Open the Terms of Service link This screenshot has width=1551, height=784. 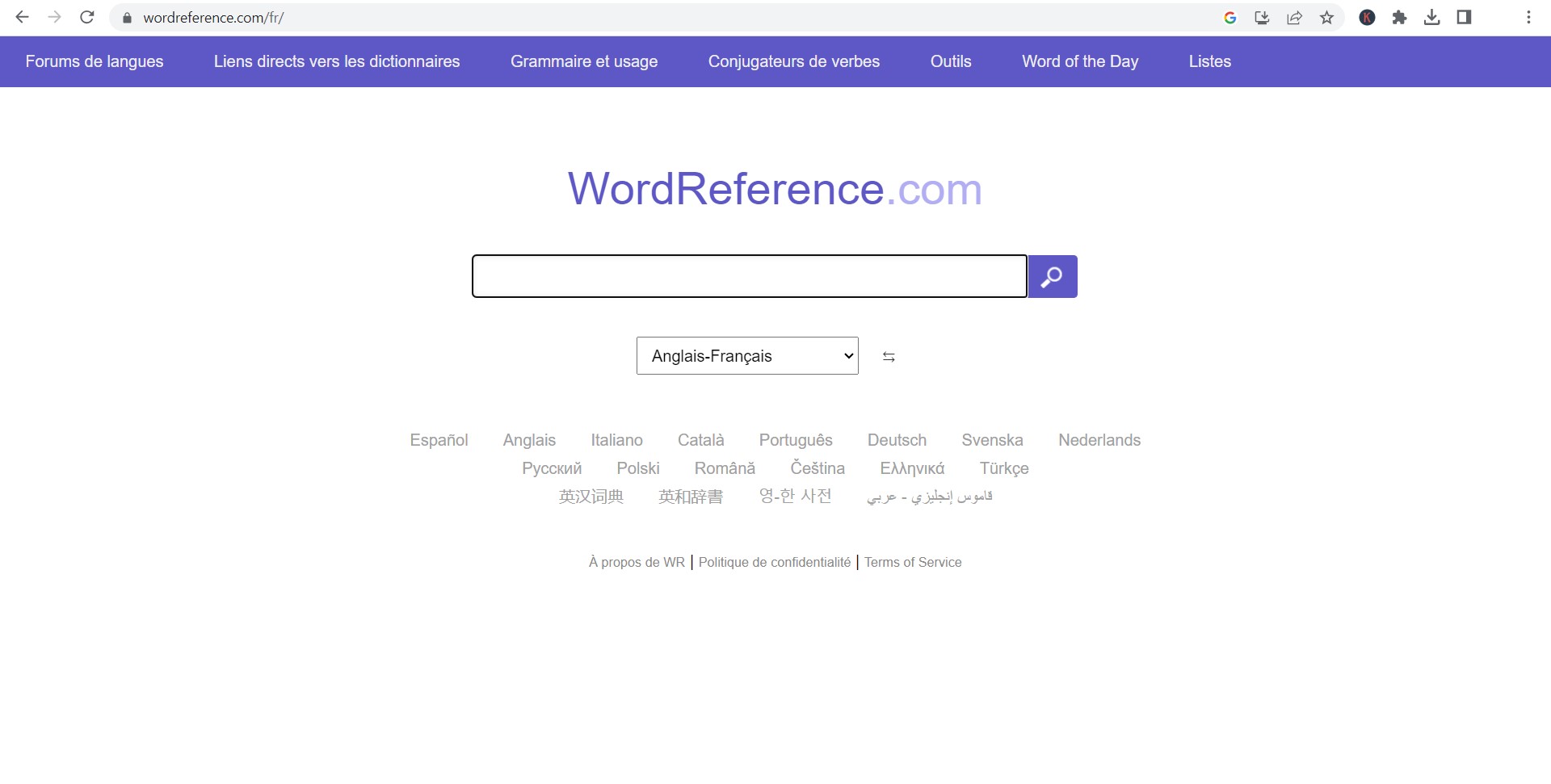click(913, 563)
